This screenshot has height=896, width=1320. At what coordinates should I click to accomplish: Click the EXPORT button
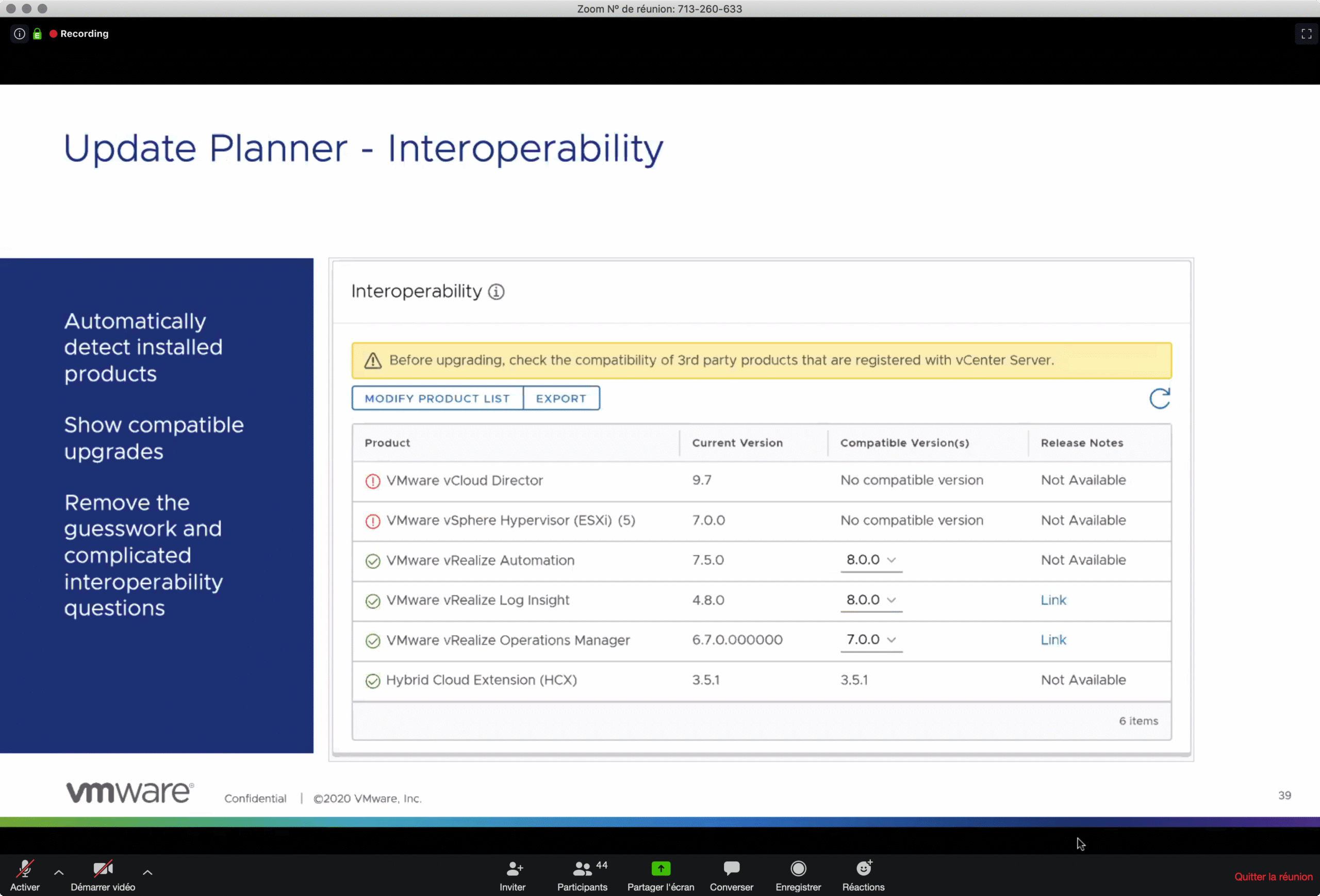(561, 398)
